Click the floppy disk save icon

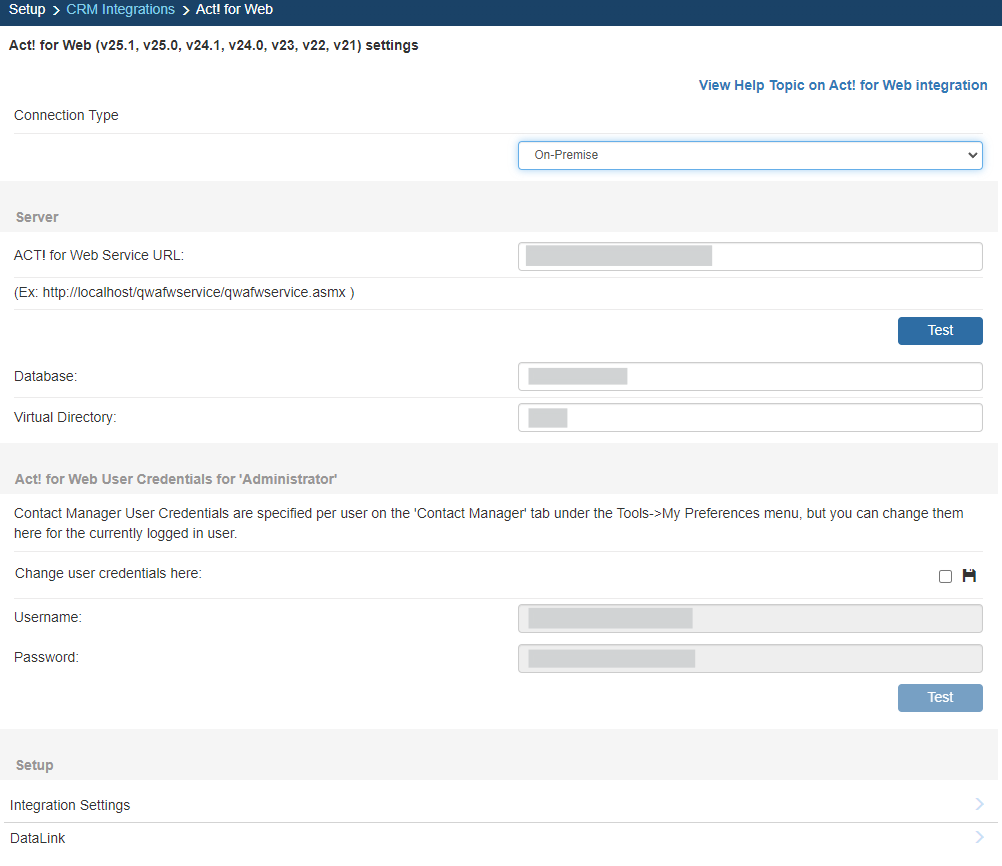point(968,576)
